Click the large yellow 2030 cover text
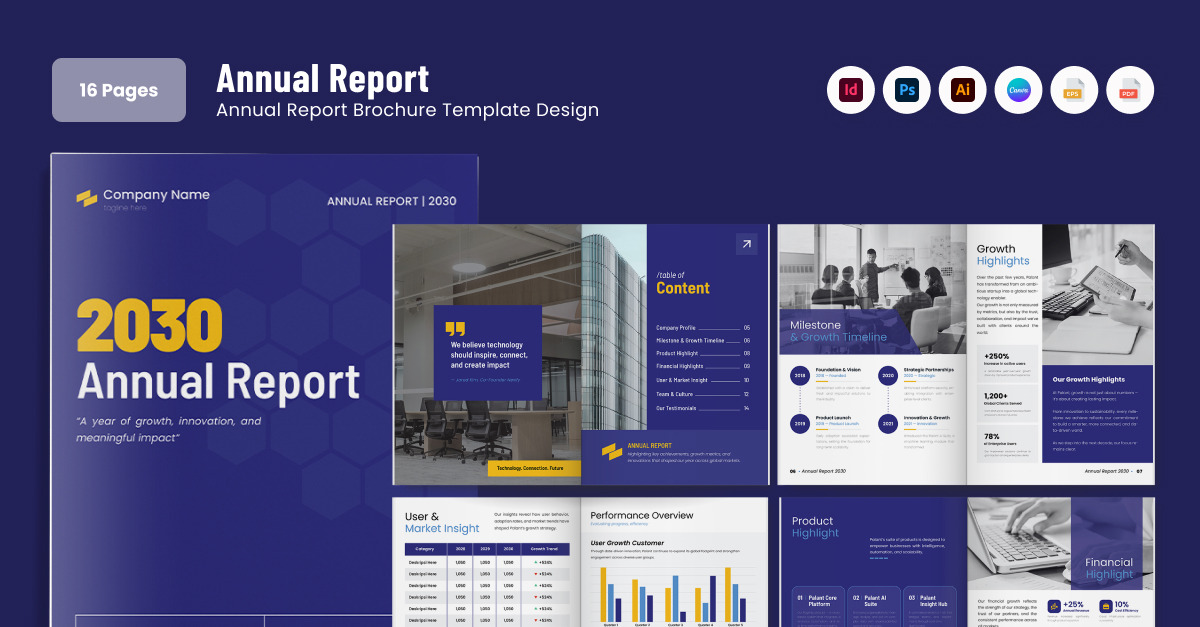 (150, 327)
